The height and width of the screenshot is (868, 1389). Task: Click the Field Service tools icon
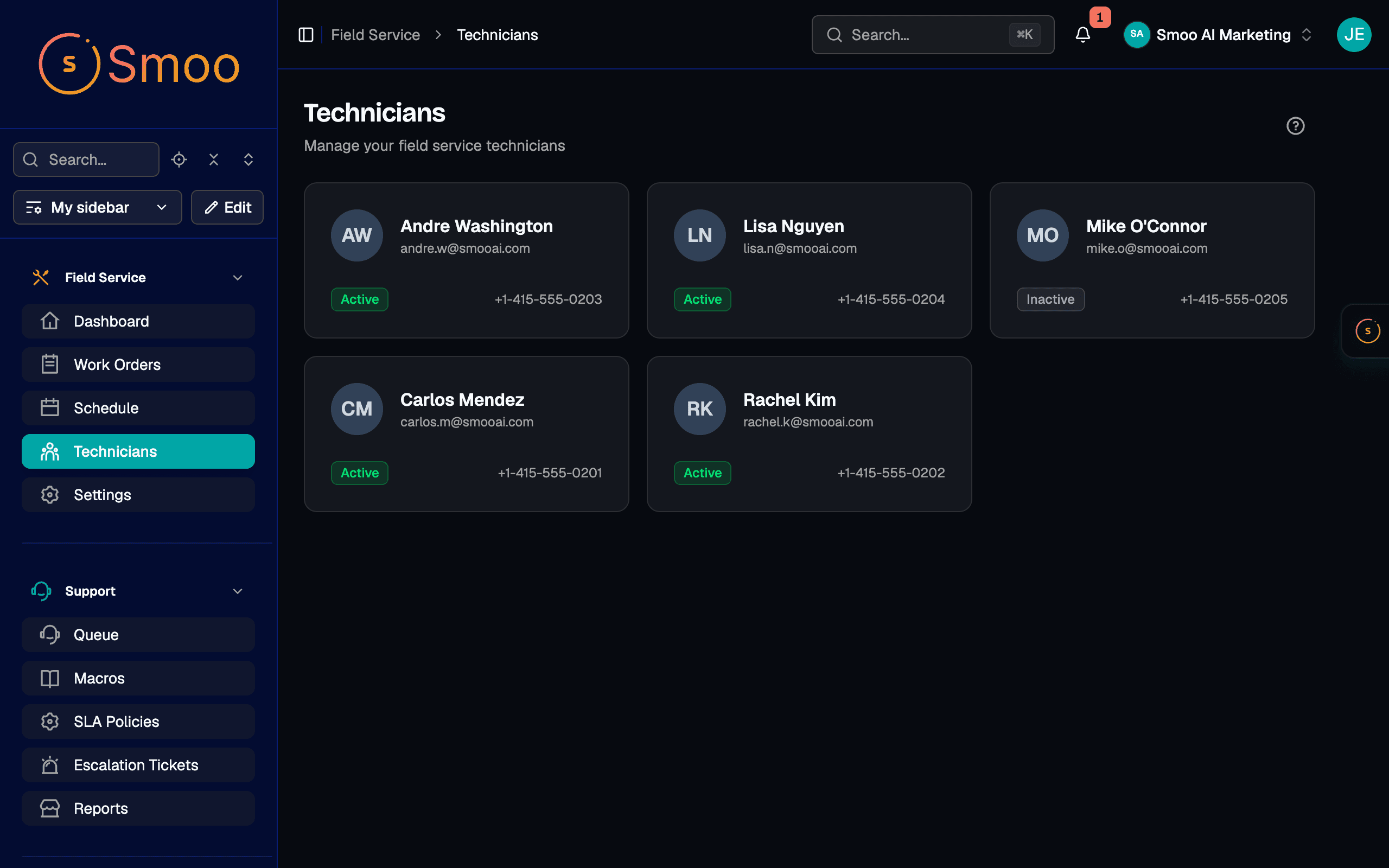(x=41, y=277)
